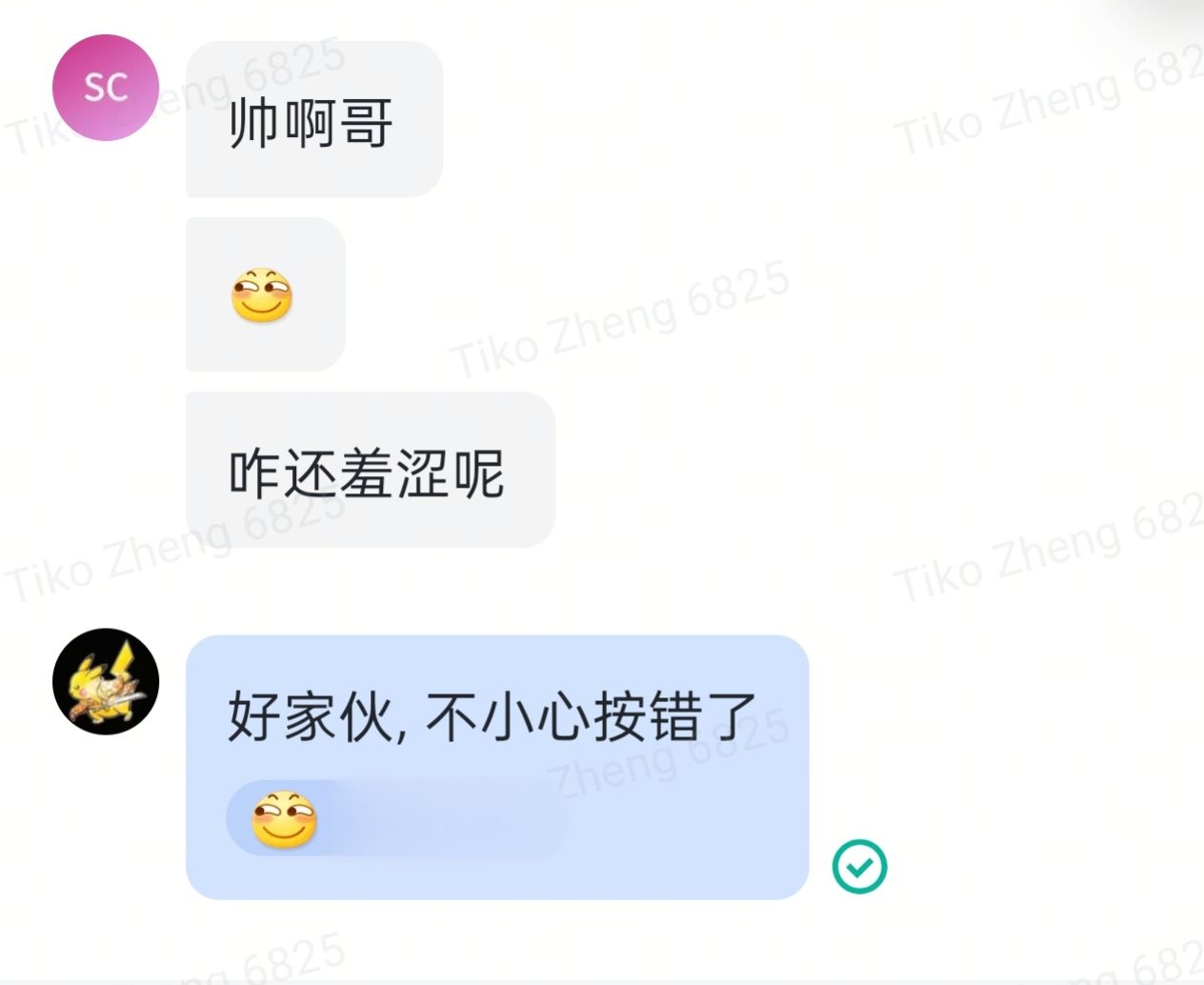Select the "帅啊哥" message bubble
Image resolution: width=1204 pixels, height=985 pixels.
[314, 119]
